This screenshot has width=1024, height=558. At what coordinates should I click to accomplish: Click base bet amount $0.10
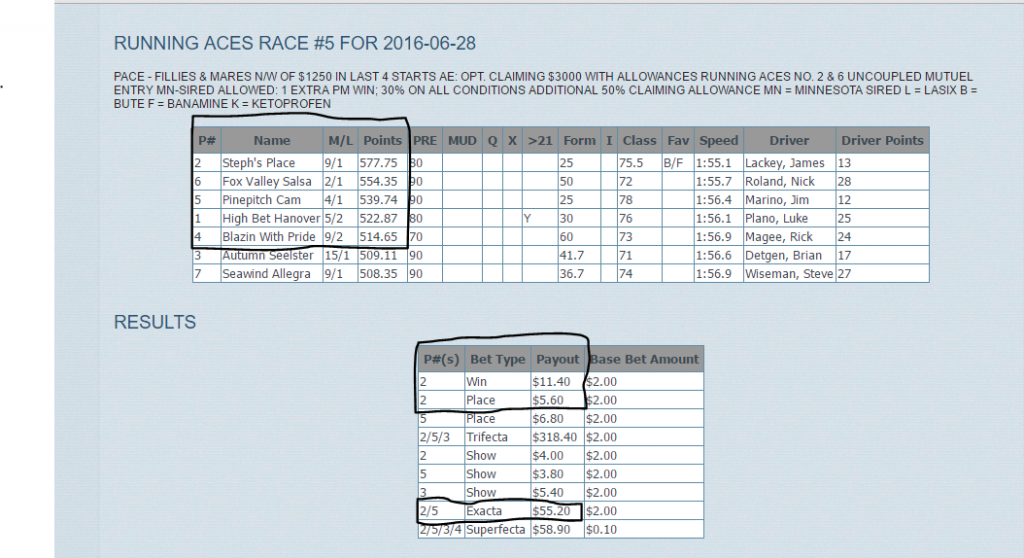tap(601, 529)
